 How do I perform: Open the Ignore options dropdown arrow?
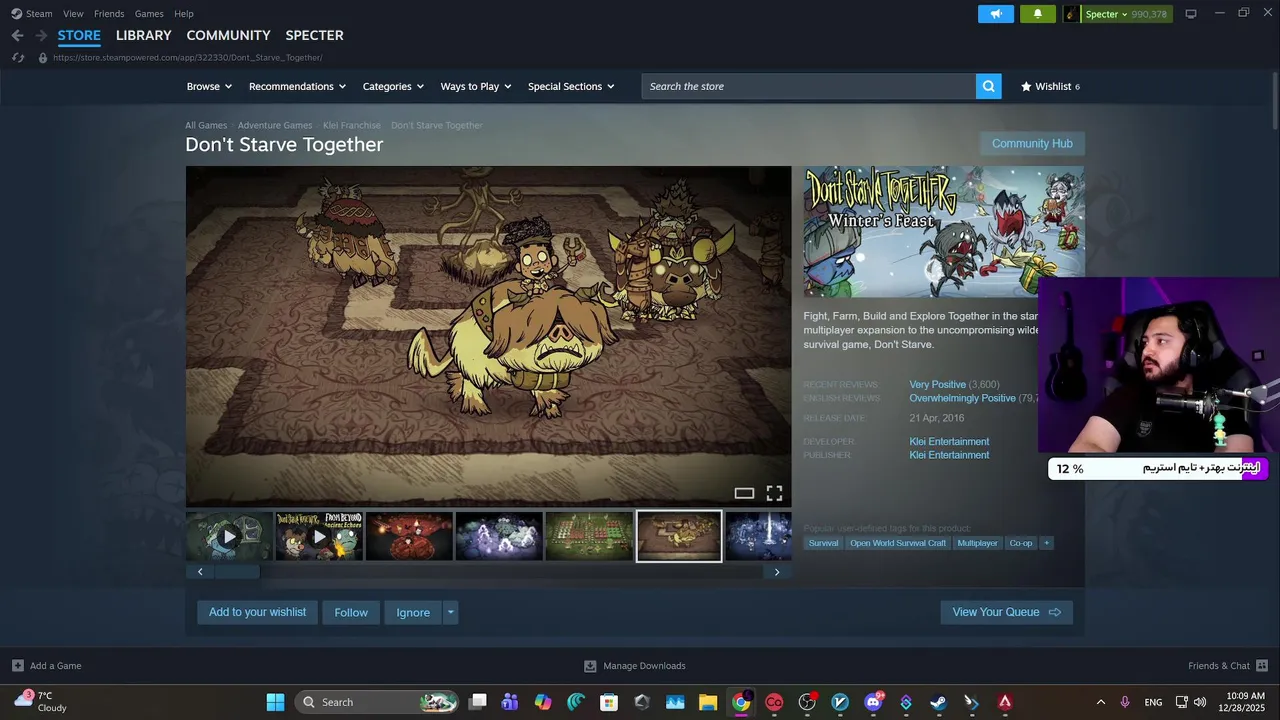coord(450,612)
